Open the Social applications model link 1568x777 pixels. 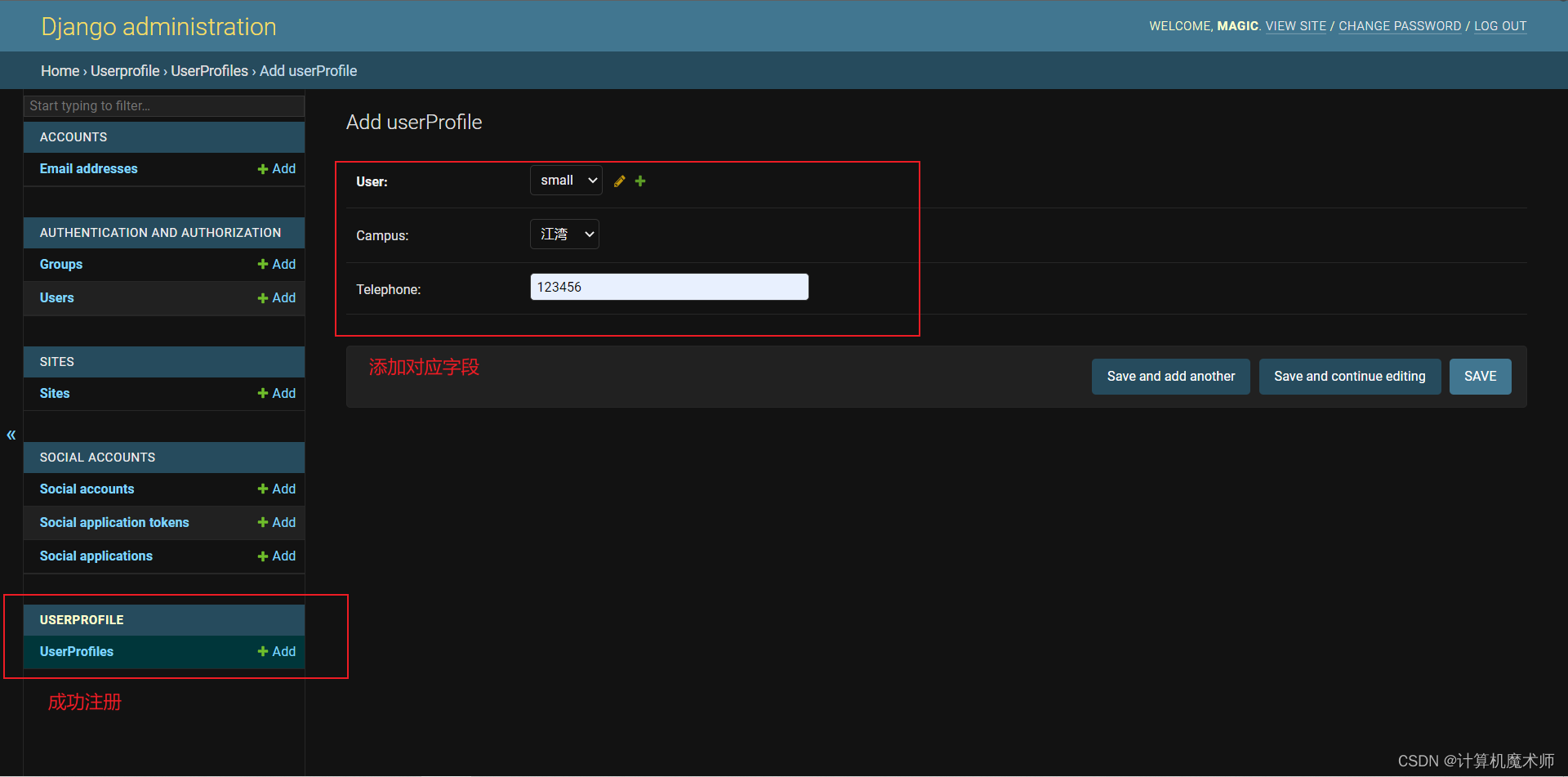[x=96, y=556]
